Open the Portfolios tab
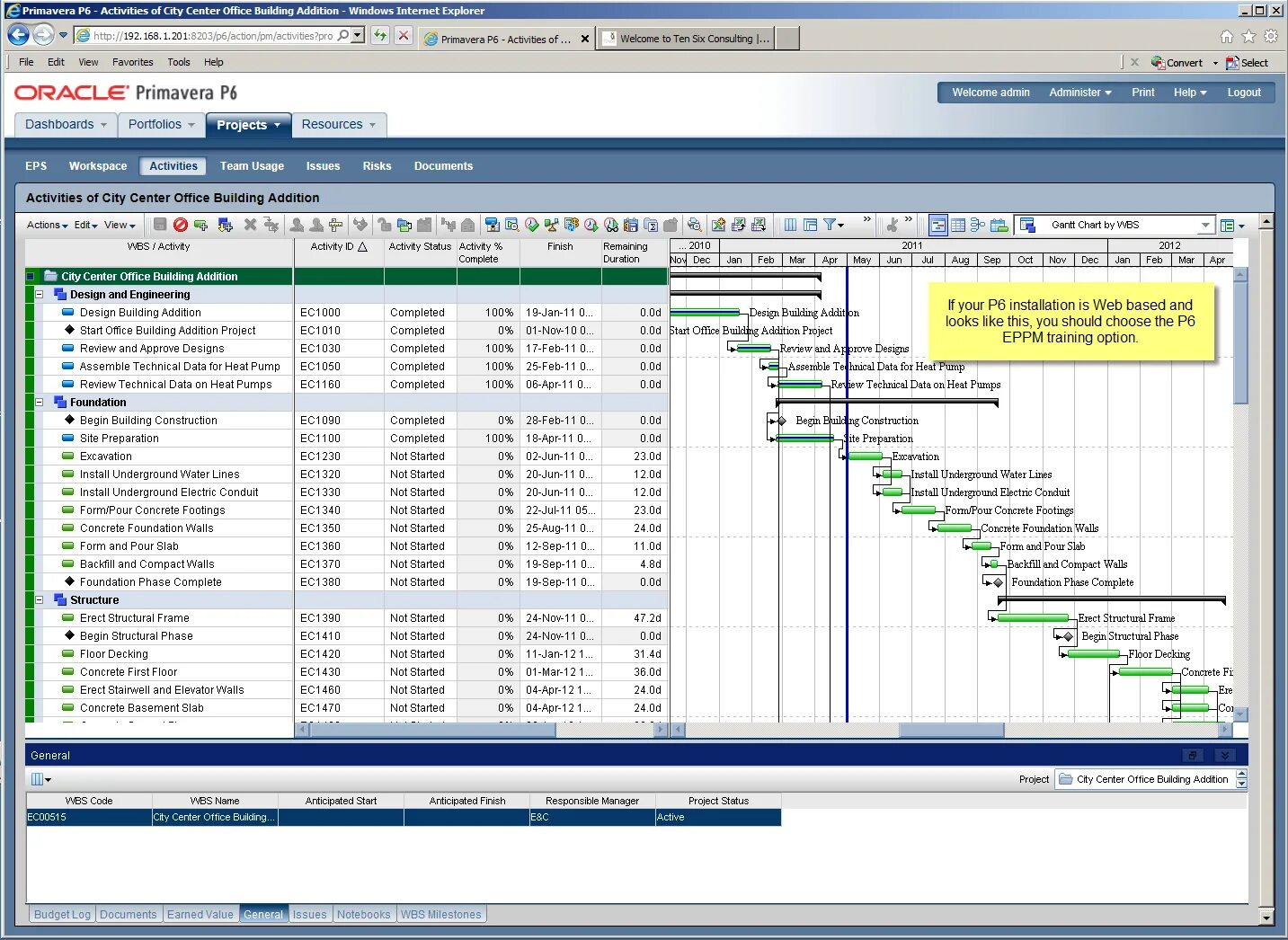 click(x=161, y=125)
